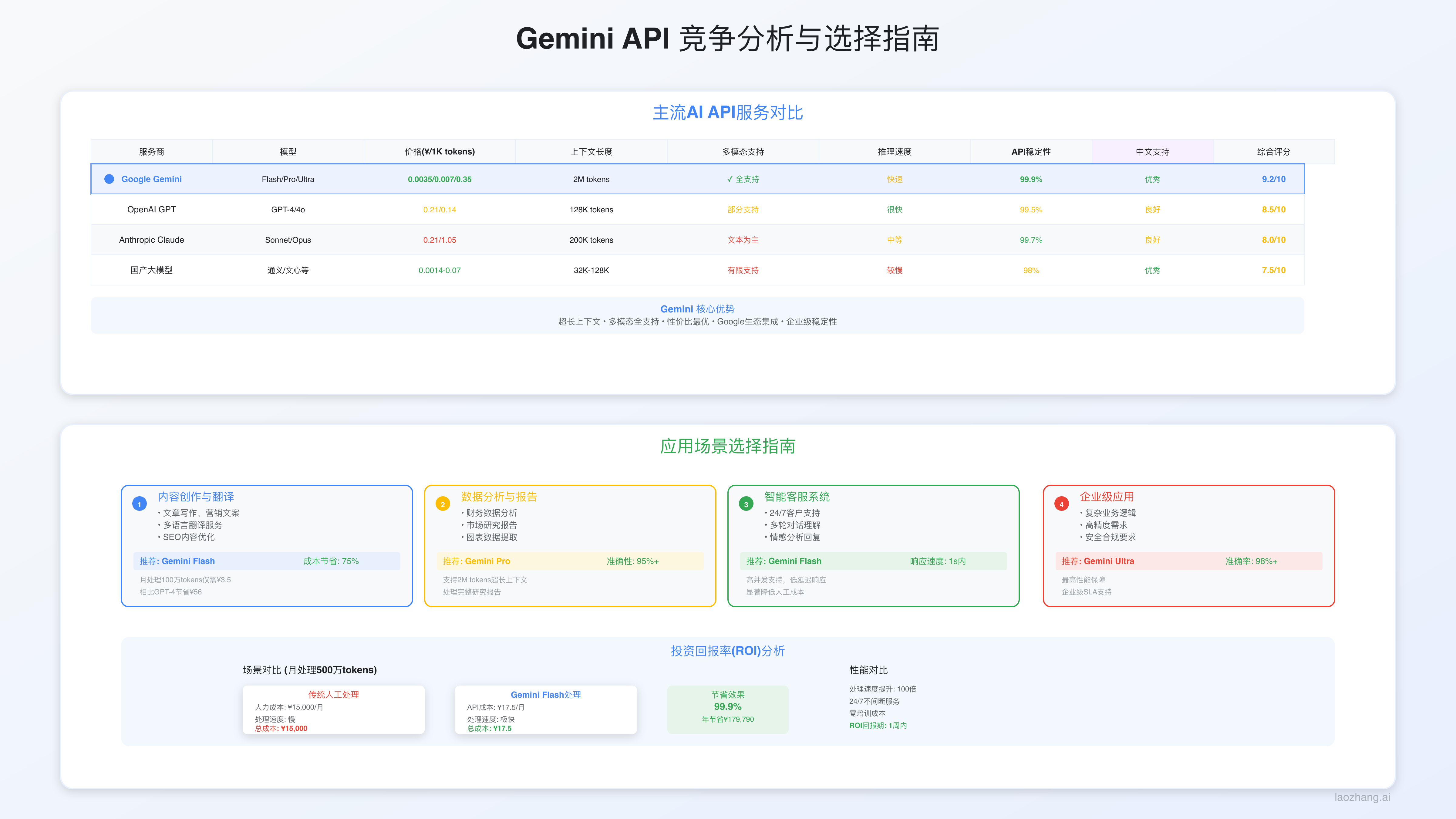Screen dimensions: 1456x819
Task: Select the 0.0014-0.07 price cell
Action: pyautogui.click(x=440, y=270)
